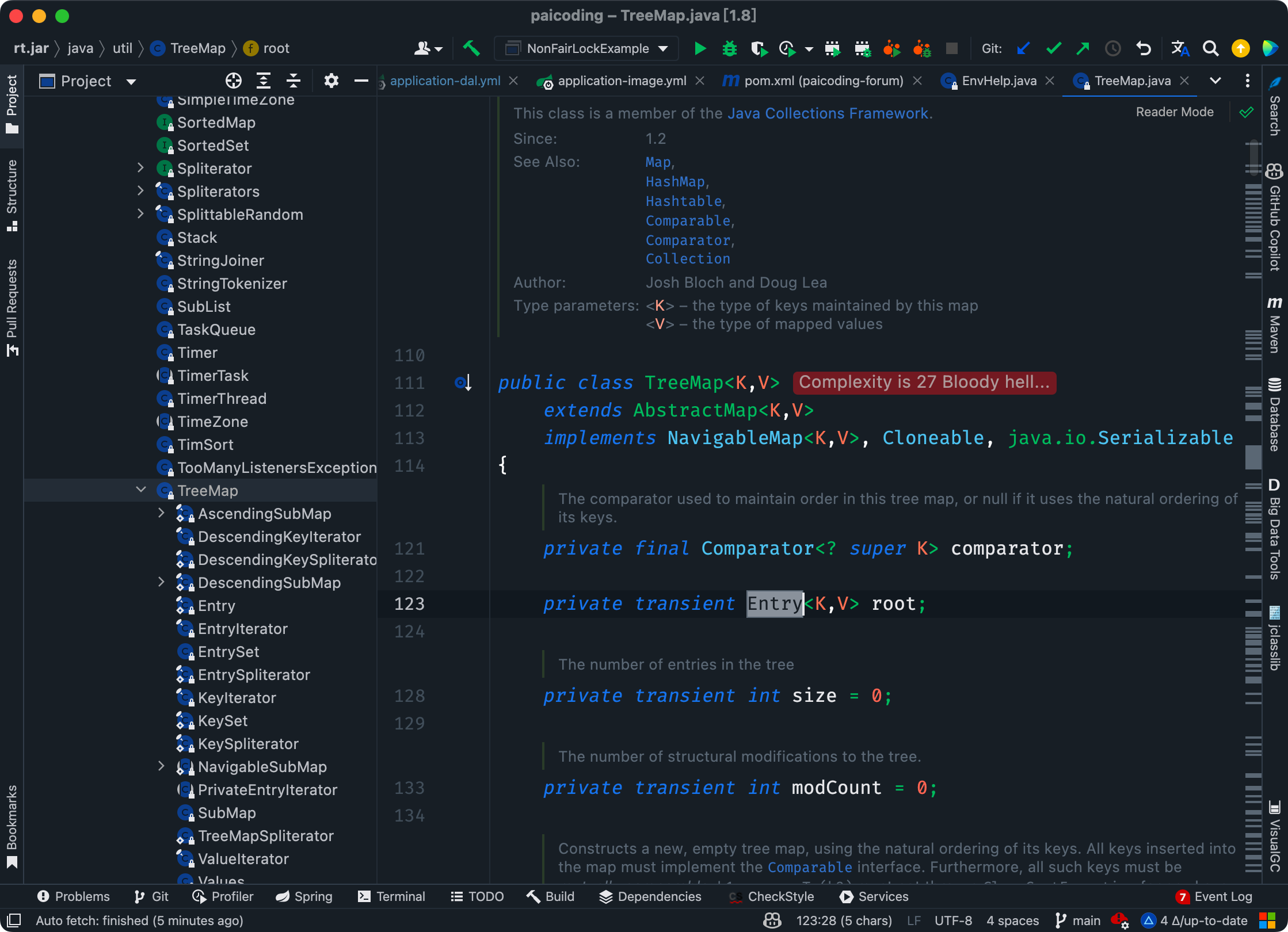Toggle Reader Mode in editor
Viewport: 1288px width, 932px height.
point(1175,112)
